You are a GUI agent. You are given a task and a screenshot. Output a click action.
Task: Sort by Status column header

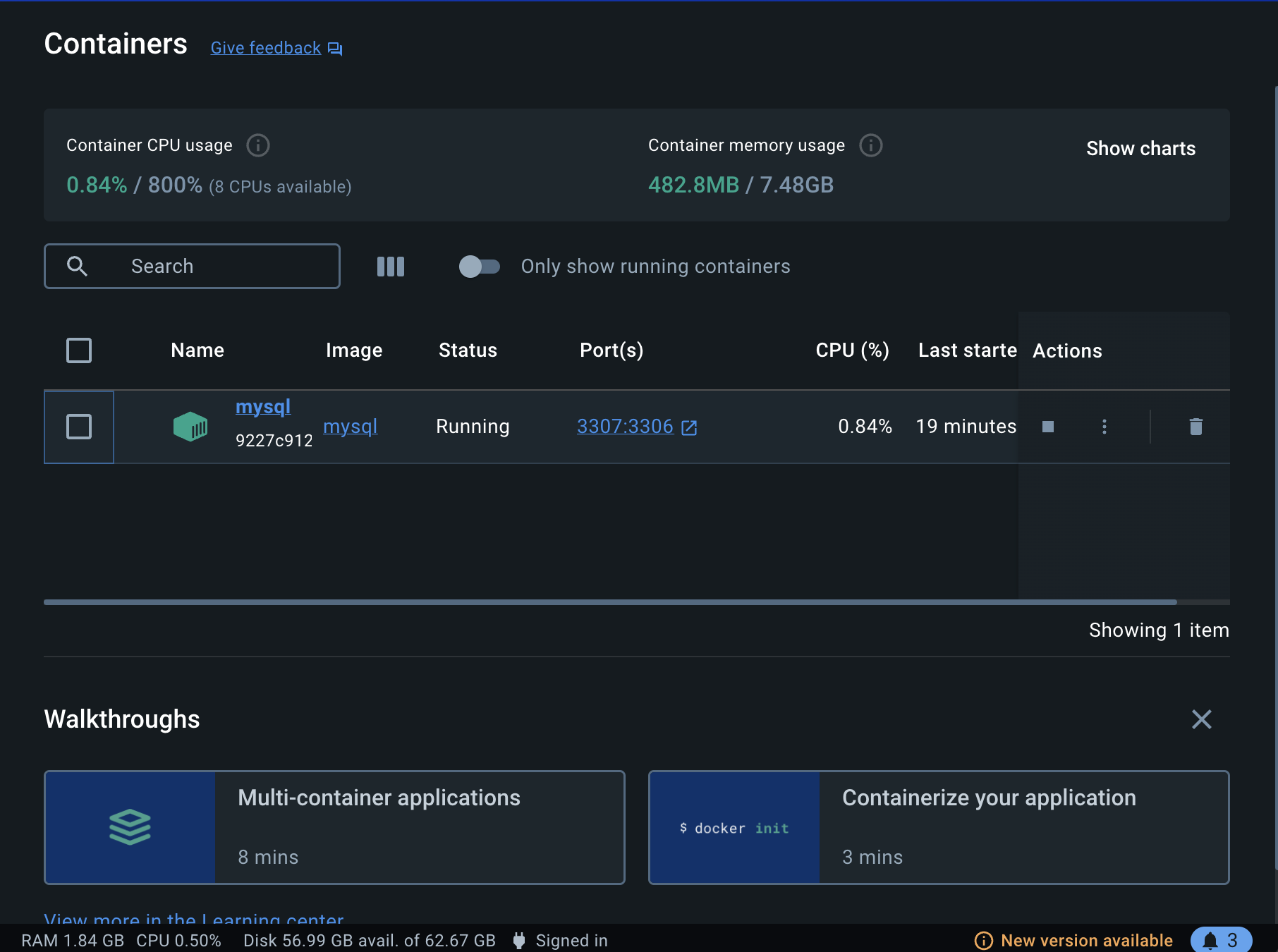point(468,350)
